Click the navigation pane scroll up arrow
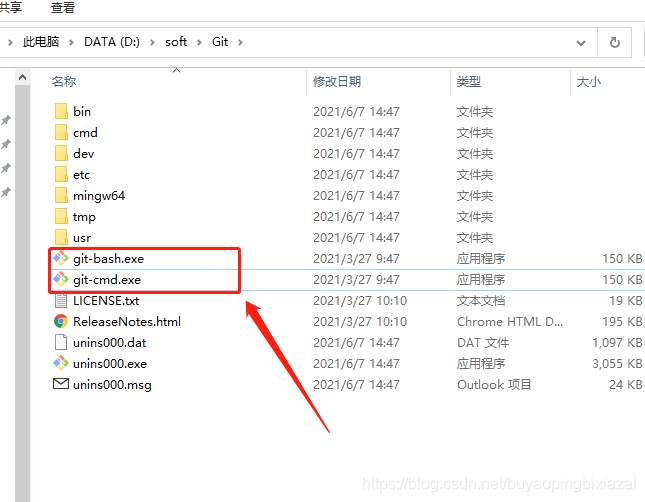The image size is (645, 502). (x=23, y=77)
